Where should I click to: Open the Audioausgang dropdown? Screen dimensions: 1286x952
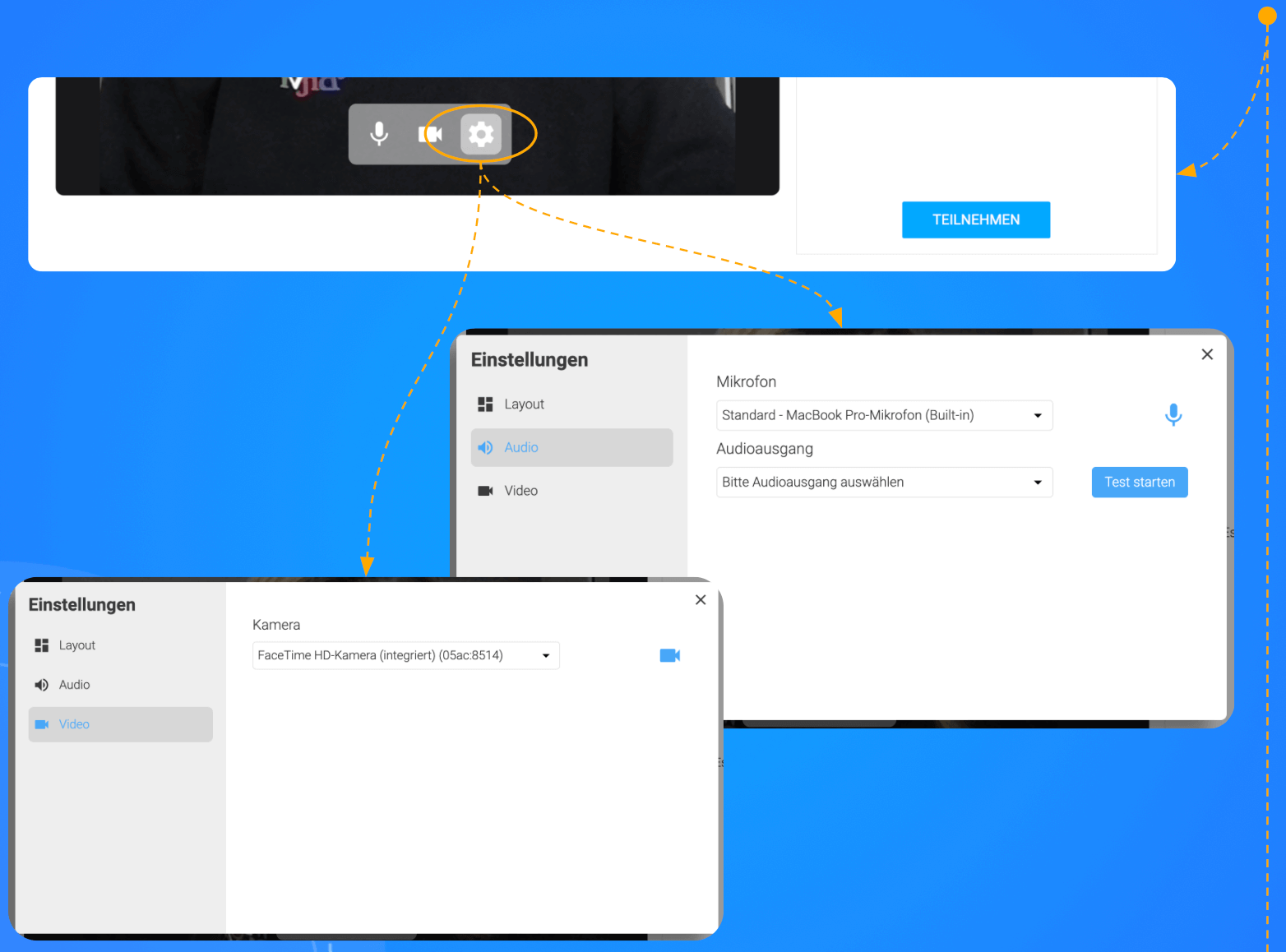click(884, 483)
